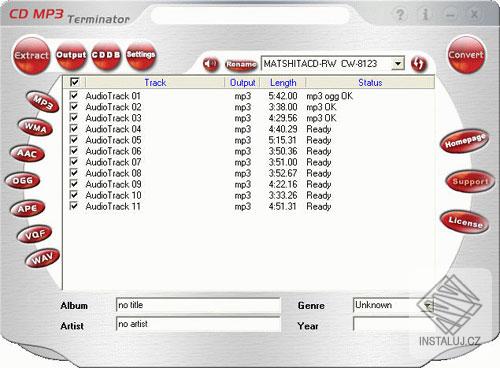This screenshot has width=500, height=368.
Task: Click the length value 5:42.00
Action: coord(283,96)
